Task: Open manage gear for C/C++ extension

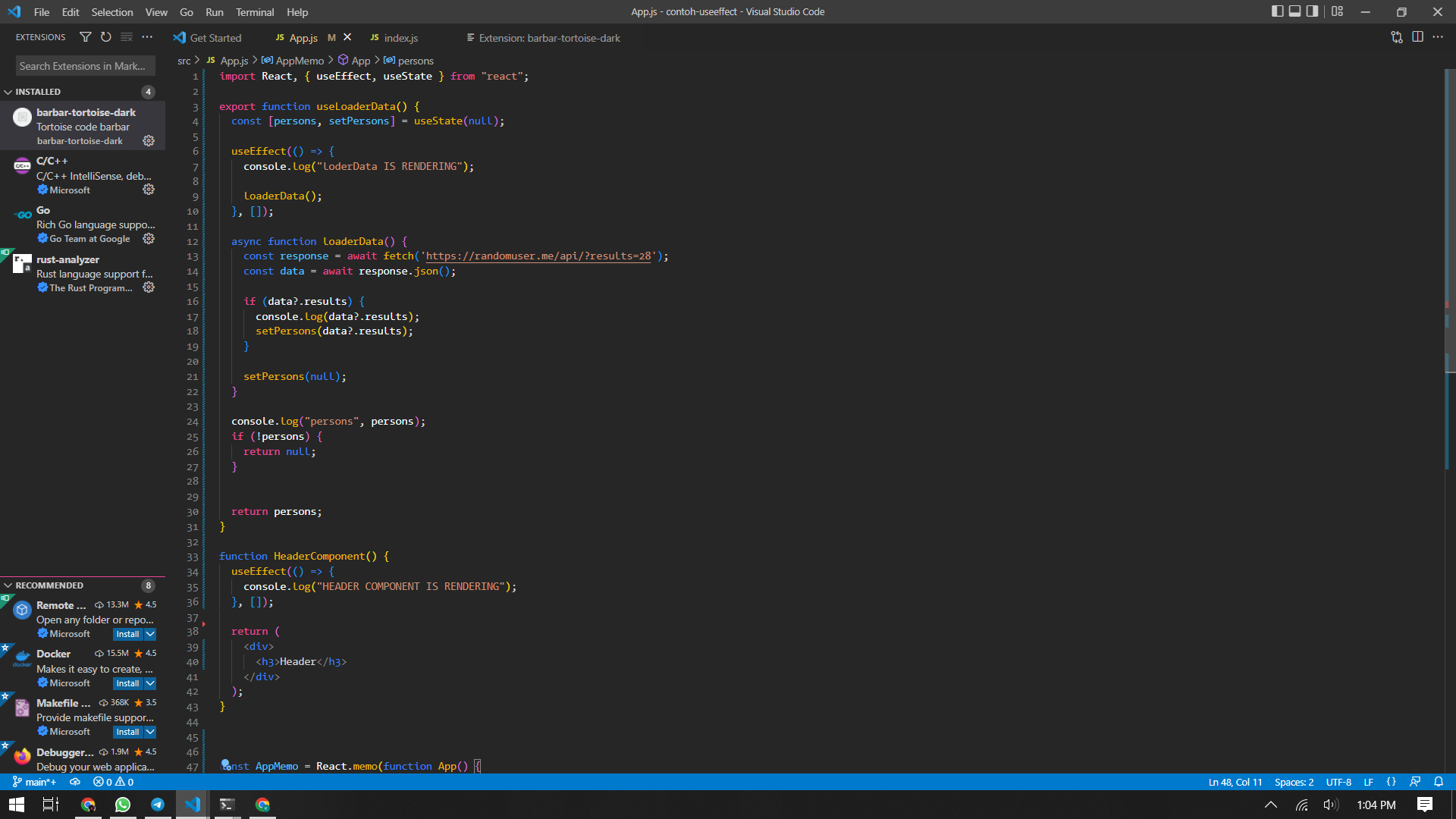Action: [x=149, y=190]
